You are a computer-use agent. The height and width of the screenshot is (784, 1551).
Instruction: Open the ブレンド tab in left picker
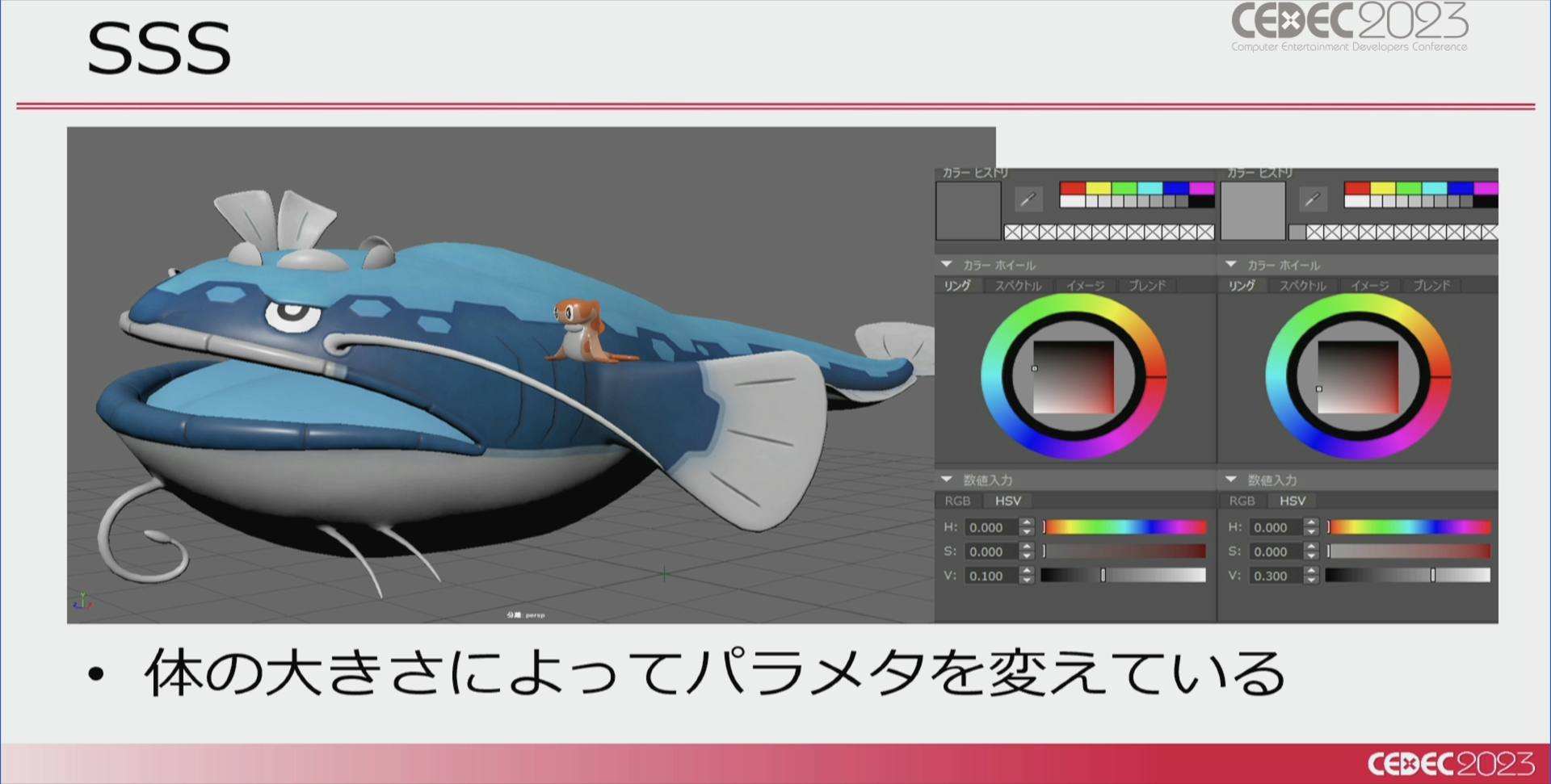click(1147, 286)
